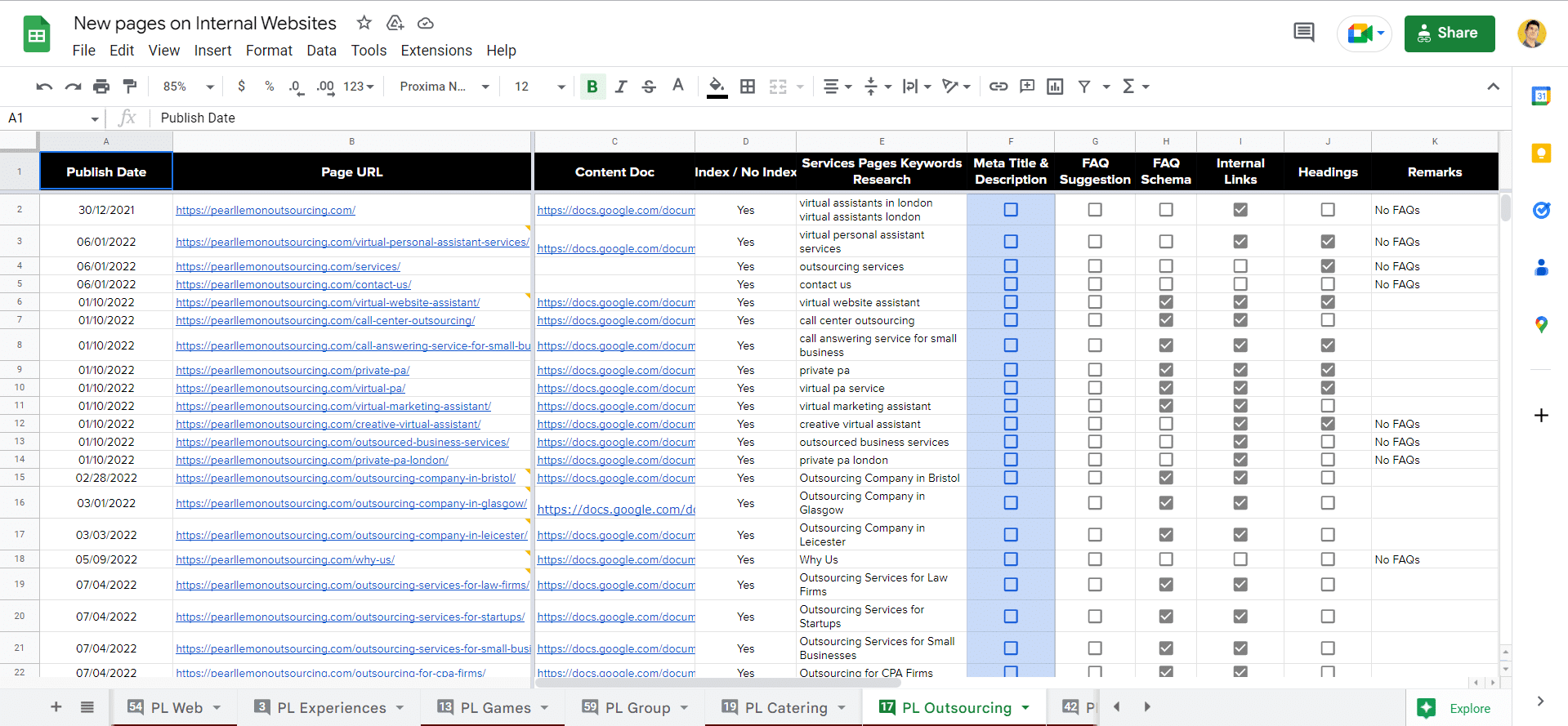Screen dimensions: 1568x726
Task: Toggle italic formatting
Action: click(621, 87)
